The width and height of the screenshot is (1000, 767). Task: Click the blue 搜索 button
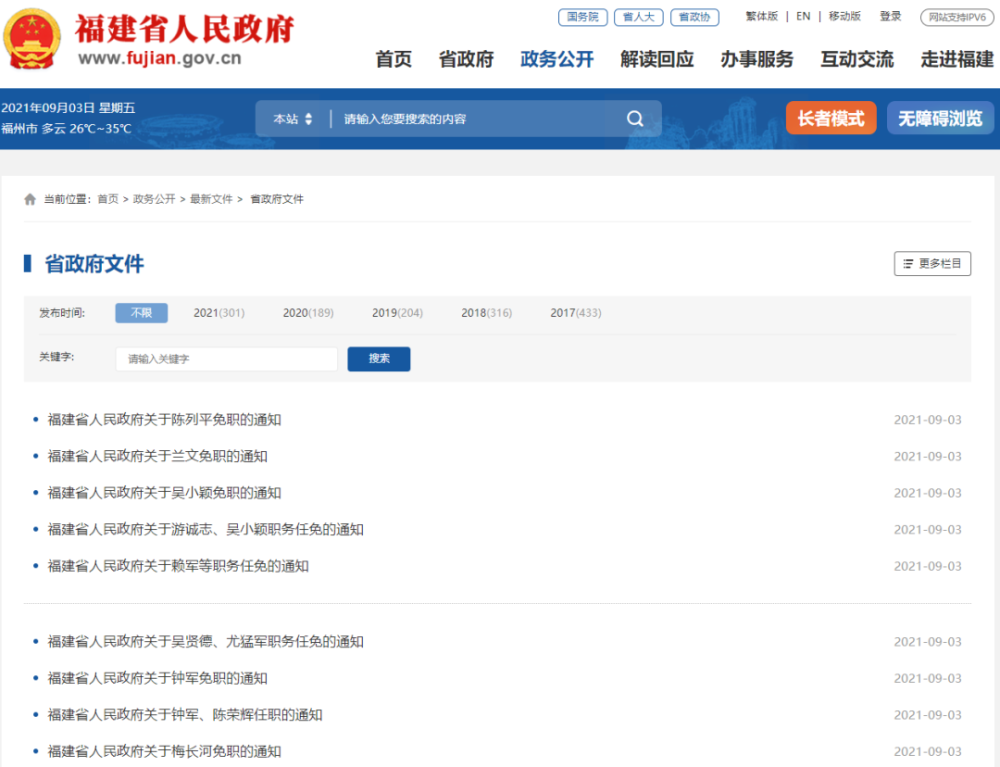(x=379, y=359)
